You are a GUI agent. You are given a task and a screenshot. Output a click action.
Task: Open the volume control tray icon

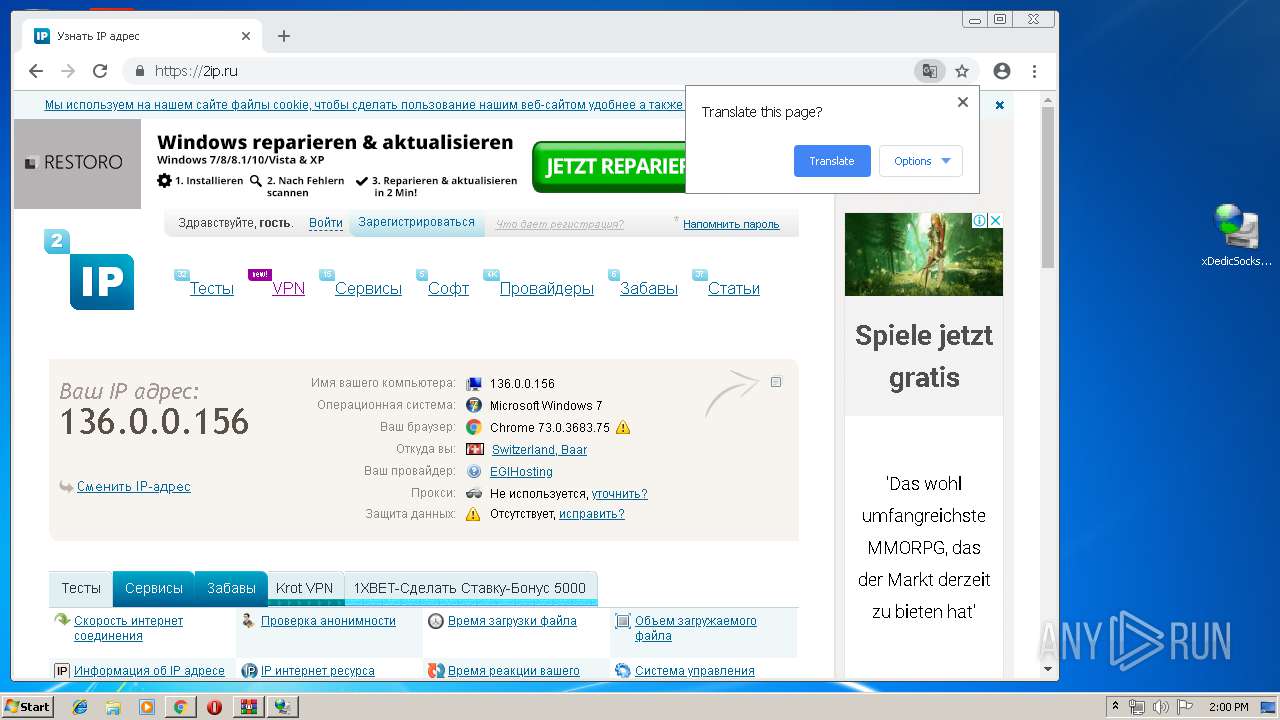coord(1160,707)
